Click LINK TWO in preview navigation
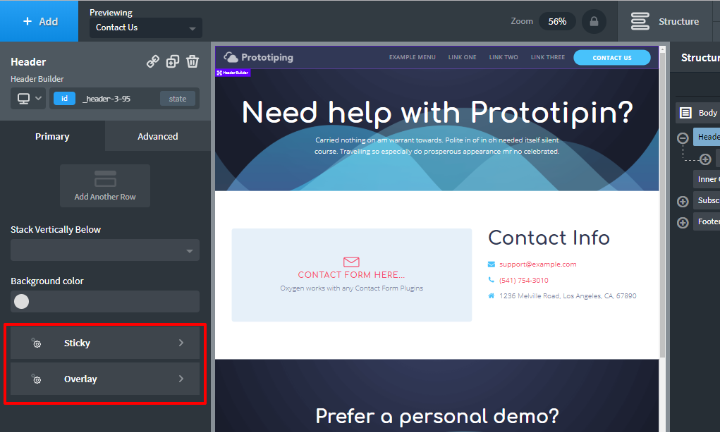The image size is (720, 432). [x=504, y=57]
